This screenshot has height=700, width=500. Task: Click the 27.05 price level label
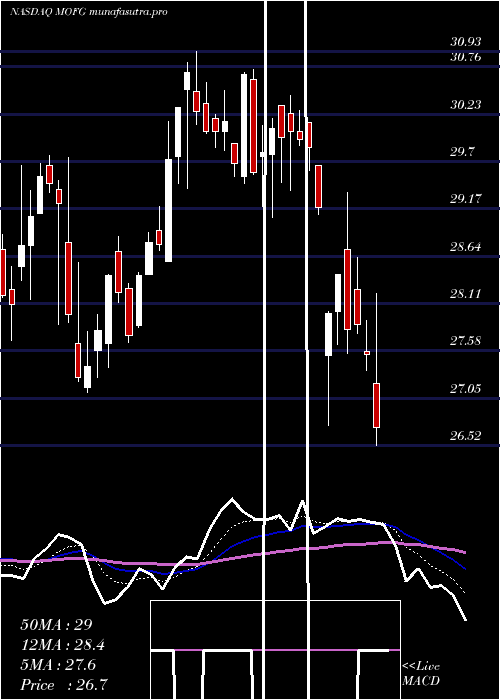(466, 389)
